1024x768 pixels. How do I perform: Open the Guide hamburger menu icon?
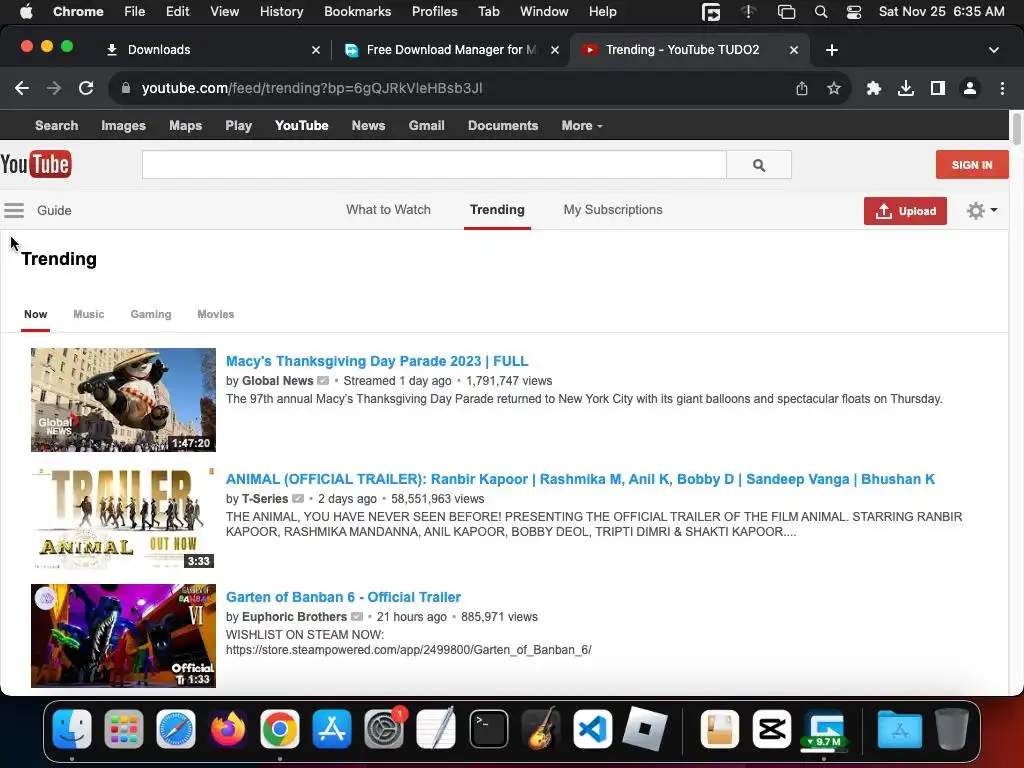tap(14, 210)
